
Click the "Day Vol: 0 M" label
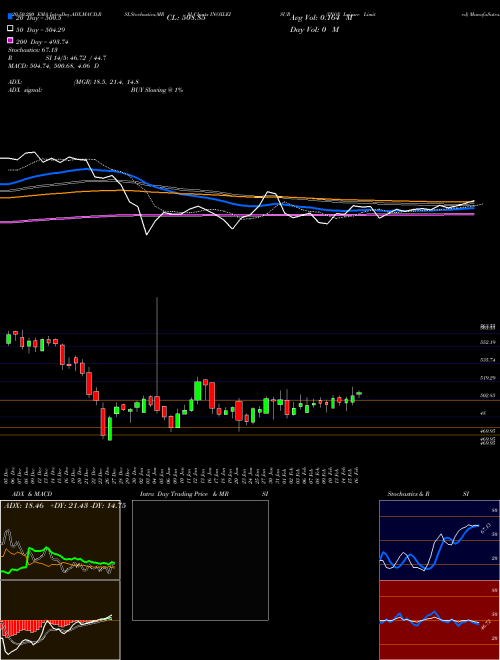314,30
